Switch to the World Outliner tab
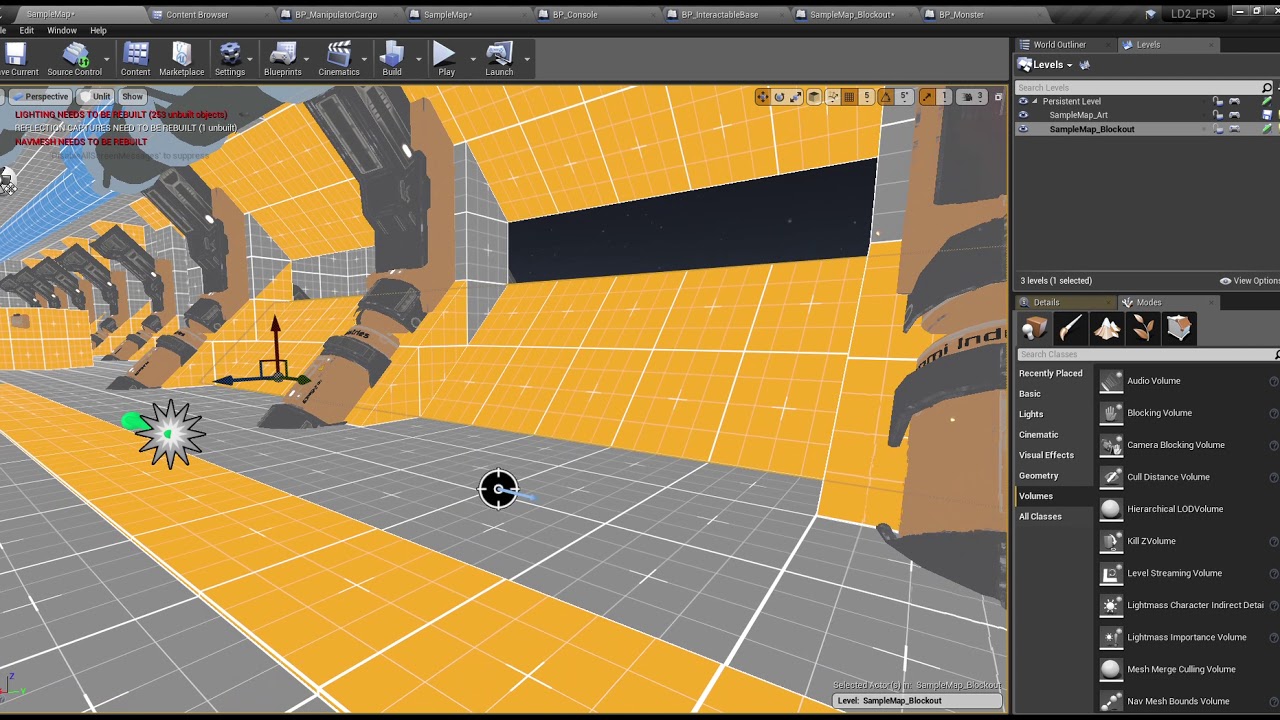Screen dimensions: 1280x720 pos(1059,45)
